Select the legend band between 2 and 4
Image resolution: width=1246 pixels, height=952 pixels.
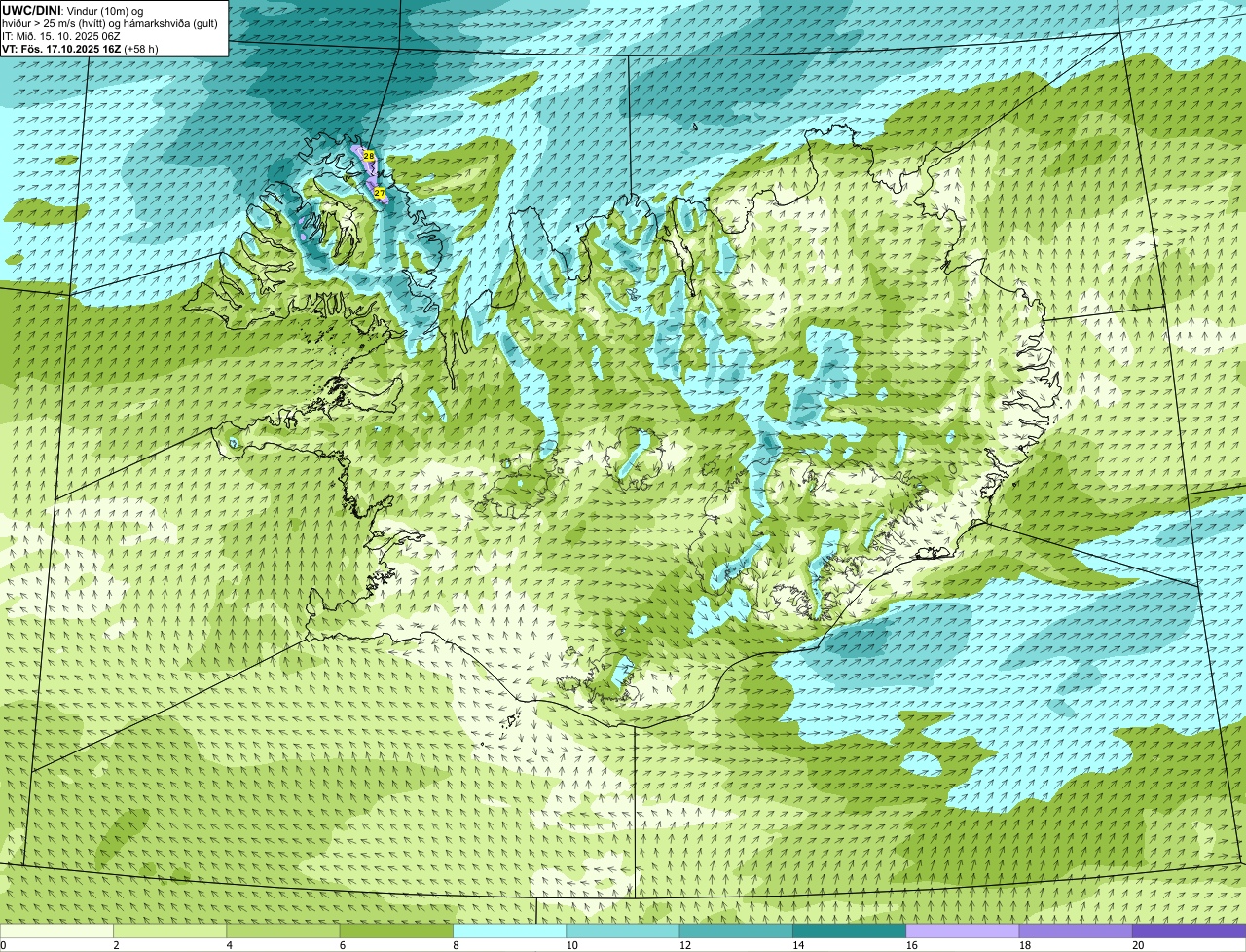tap(170, 931)
